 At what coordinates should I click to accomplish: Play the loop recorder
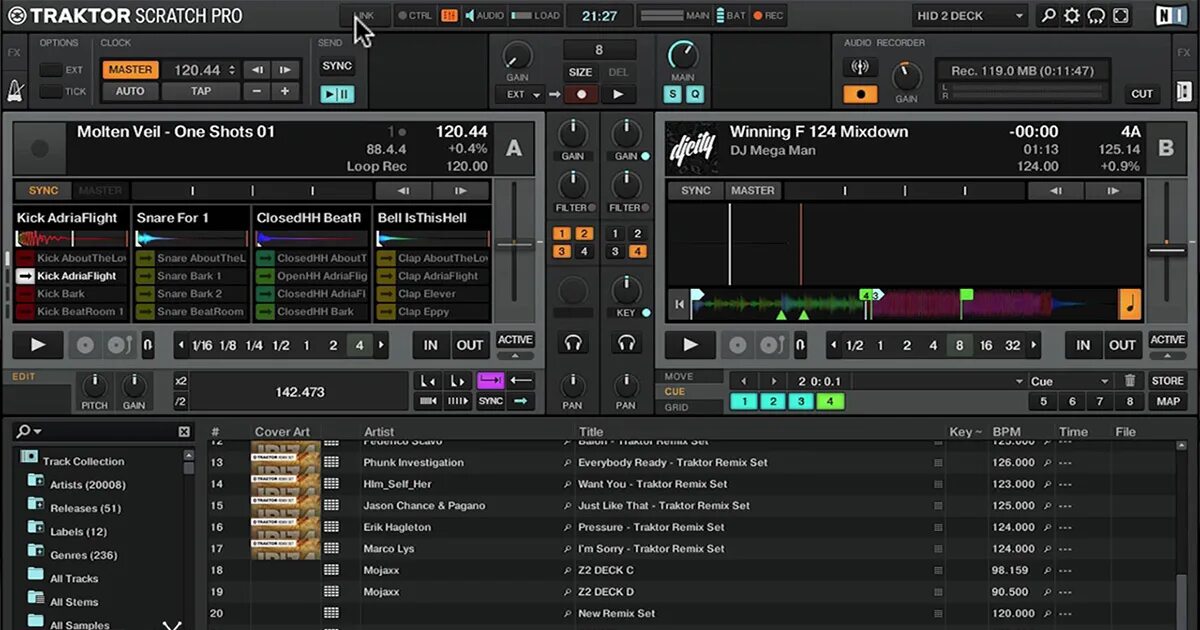click(619, 94)
